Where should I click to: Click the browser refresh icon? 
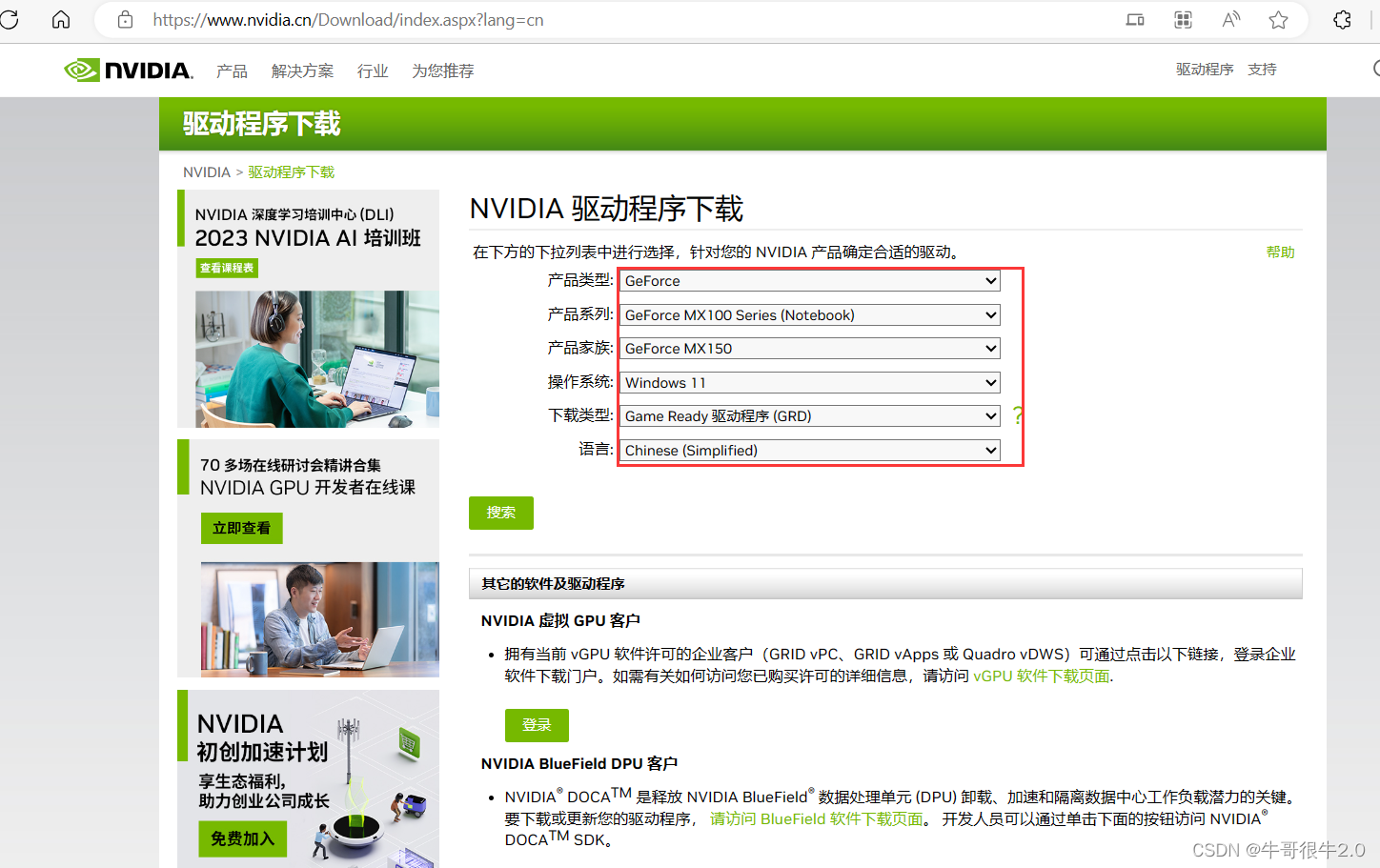[10, 19]
